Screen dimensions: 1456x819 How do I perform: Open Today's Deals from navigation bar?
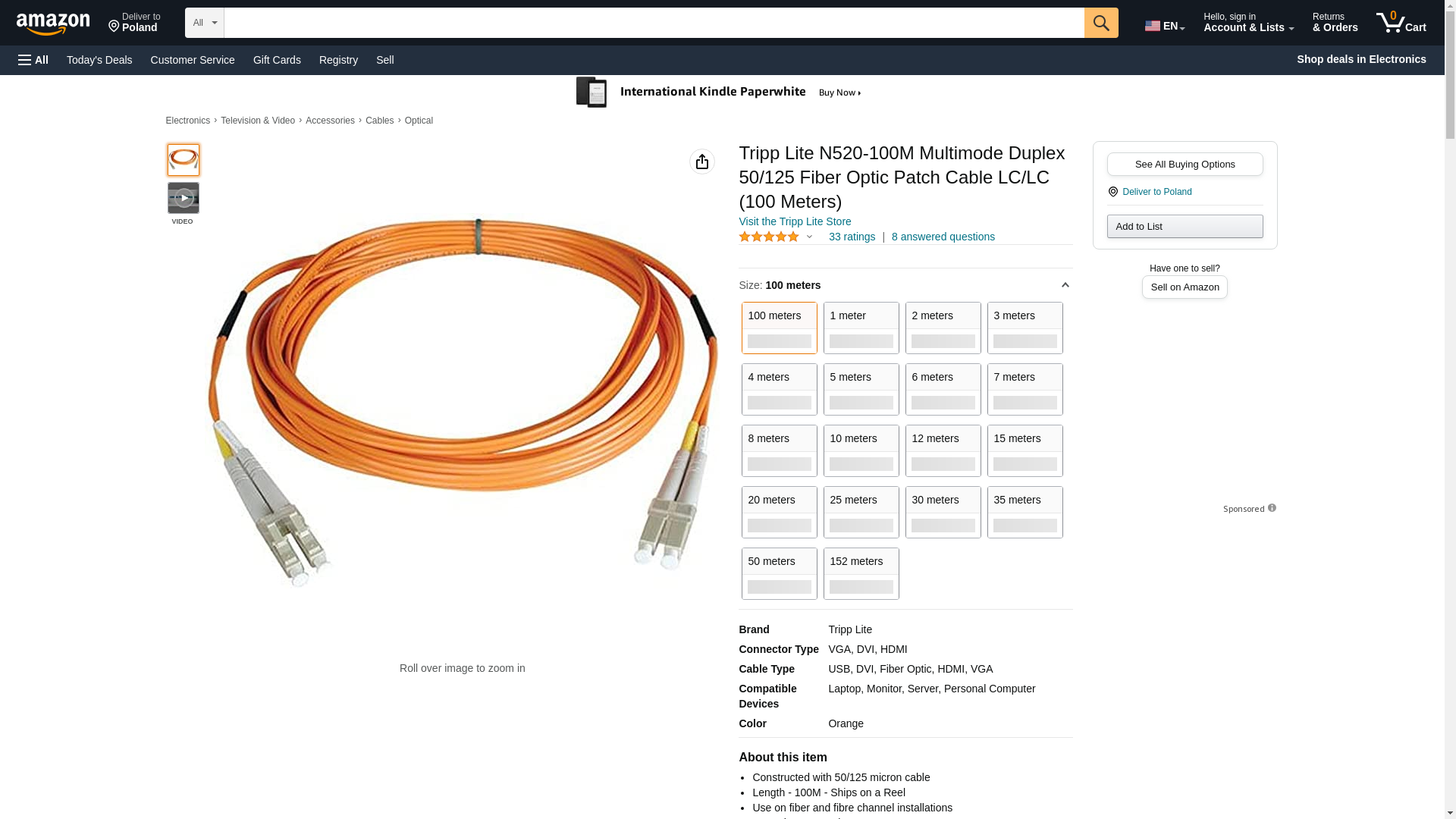pos(99,60)
